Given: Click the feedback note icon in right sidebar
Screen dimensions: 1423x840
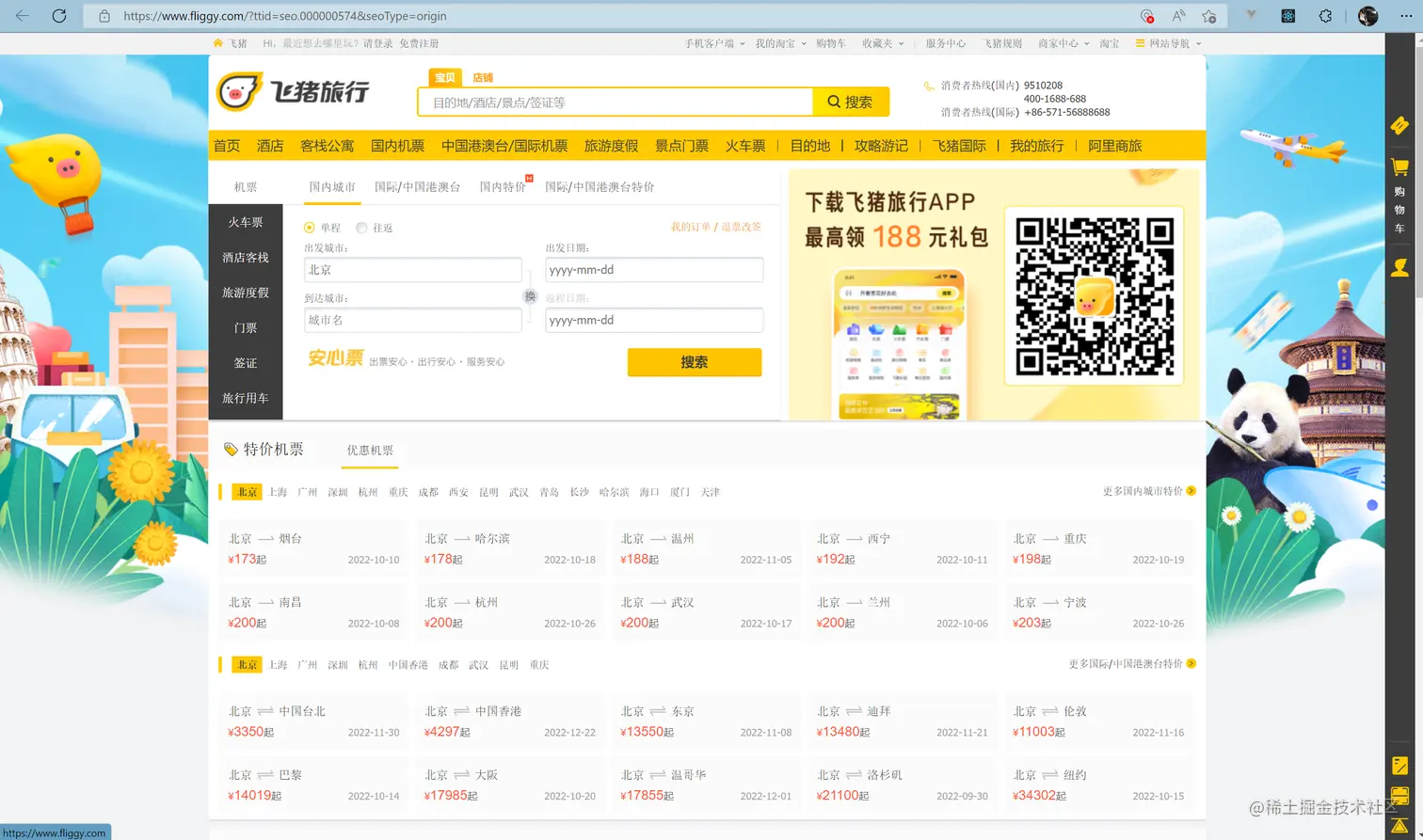Looking at the screenshot, I should (1399, 766).
